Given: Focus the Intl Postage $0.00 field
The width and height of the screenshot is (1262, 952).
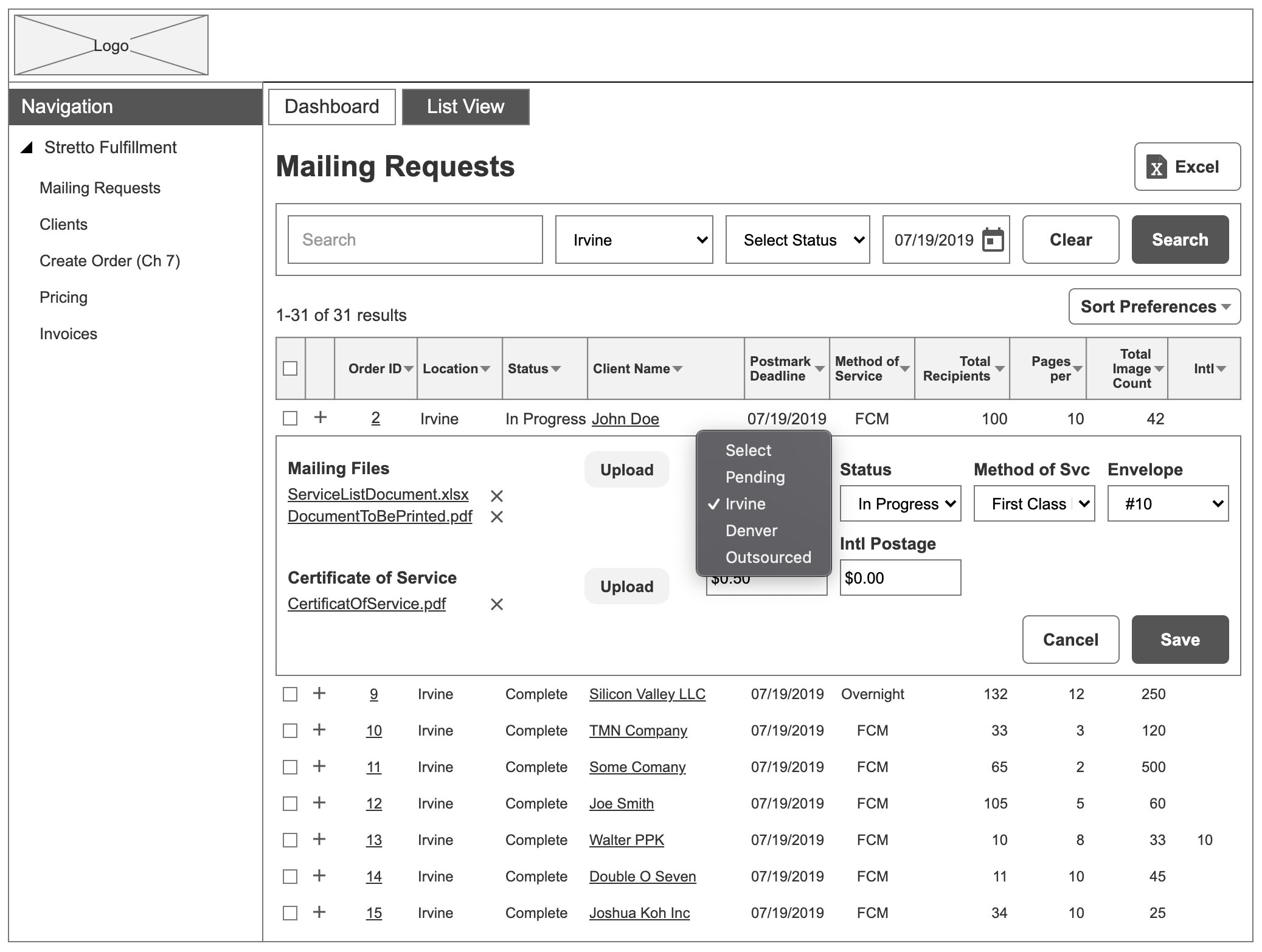Looking at the screenshot, I should coord(900,578).
